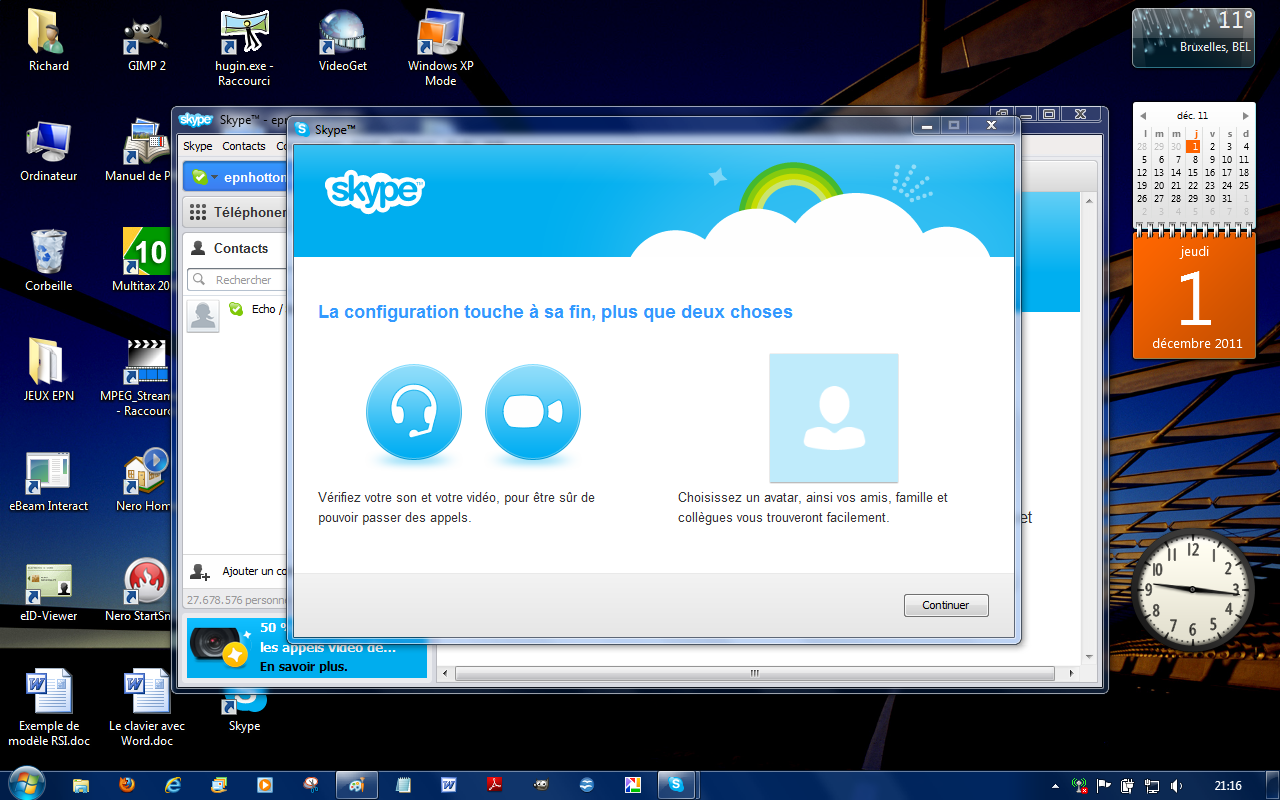1280x800 pixels.
Task: Click the Echo contact avatar picture
Action: (203, 316)
